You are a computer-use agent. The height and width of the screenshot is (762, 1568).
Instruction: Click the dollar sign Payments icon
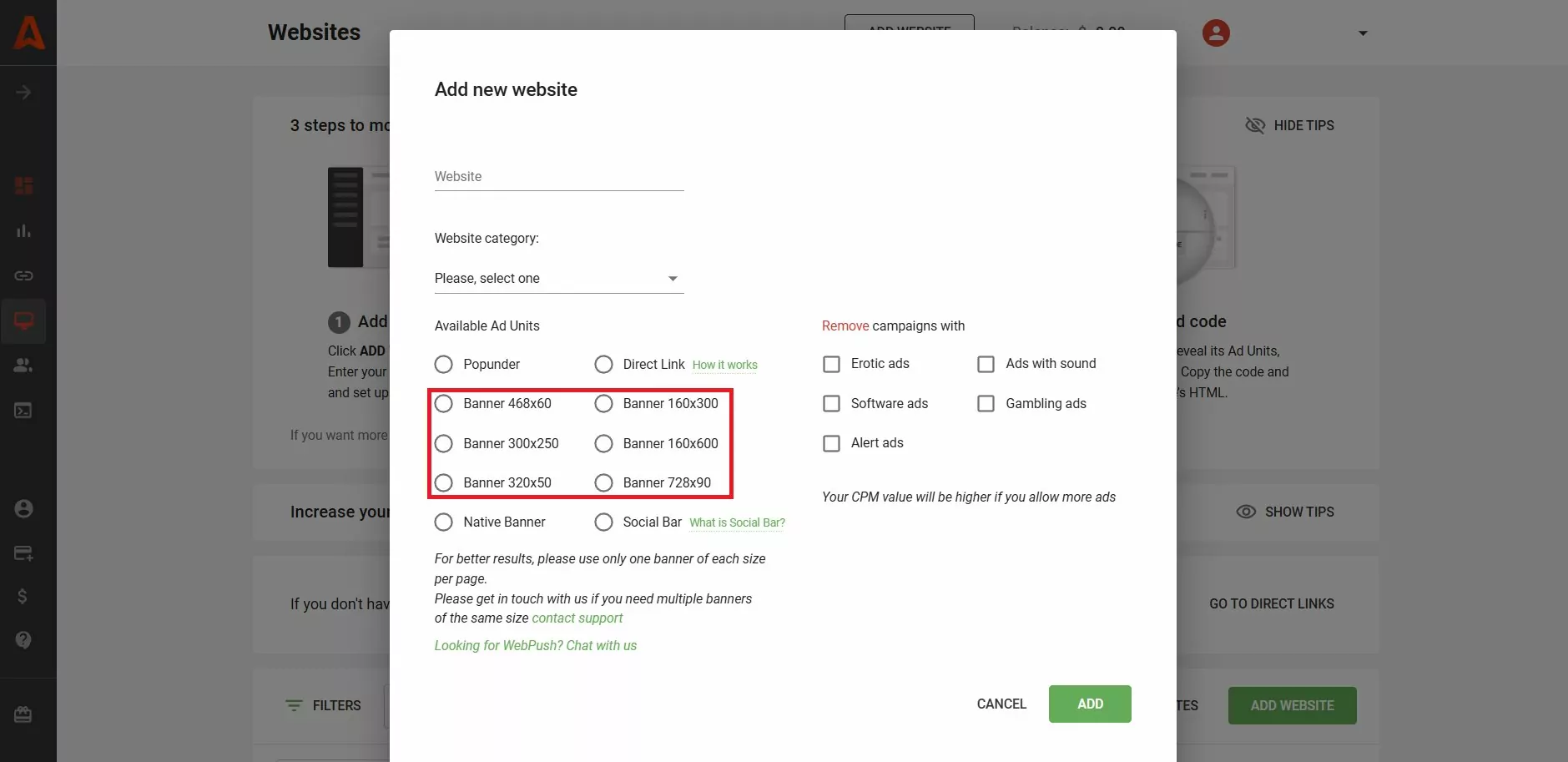pyautogui.click(x=23, y=596)
